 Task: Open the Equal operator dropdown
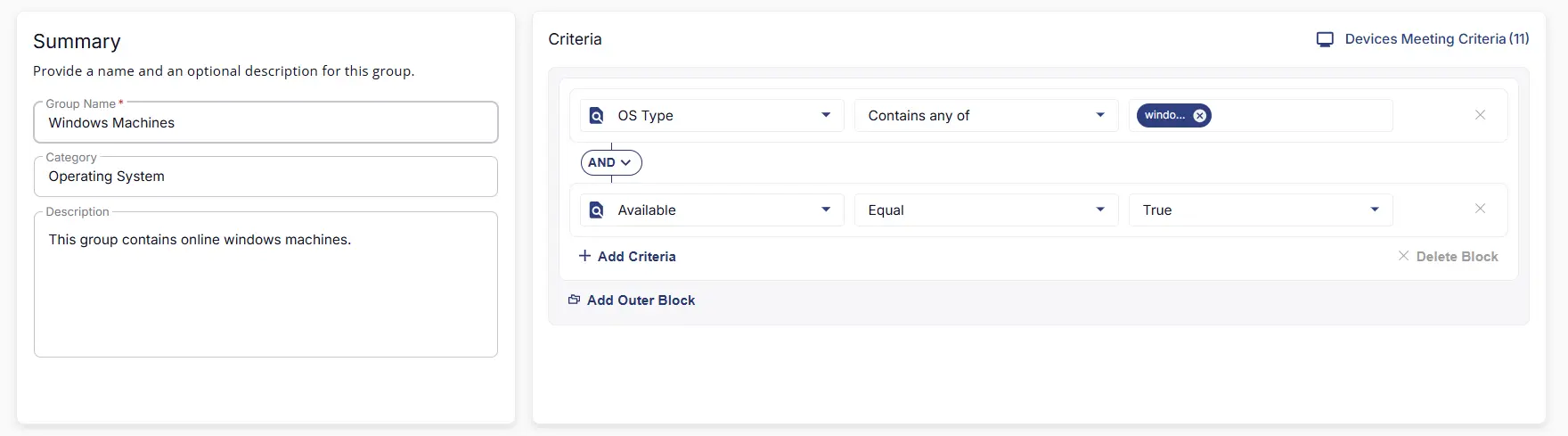(1099, 210)
